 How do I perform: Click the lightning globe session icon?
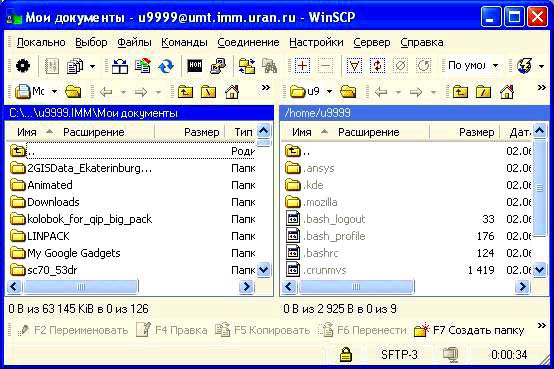[524, 66]
